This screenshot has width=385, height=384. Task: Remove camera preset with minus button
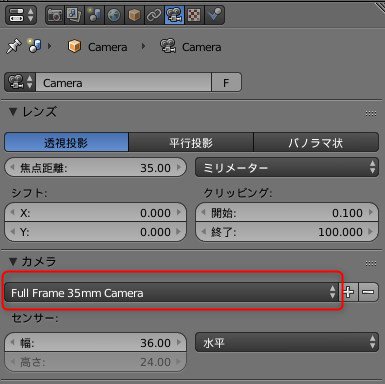[369, 292]
